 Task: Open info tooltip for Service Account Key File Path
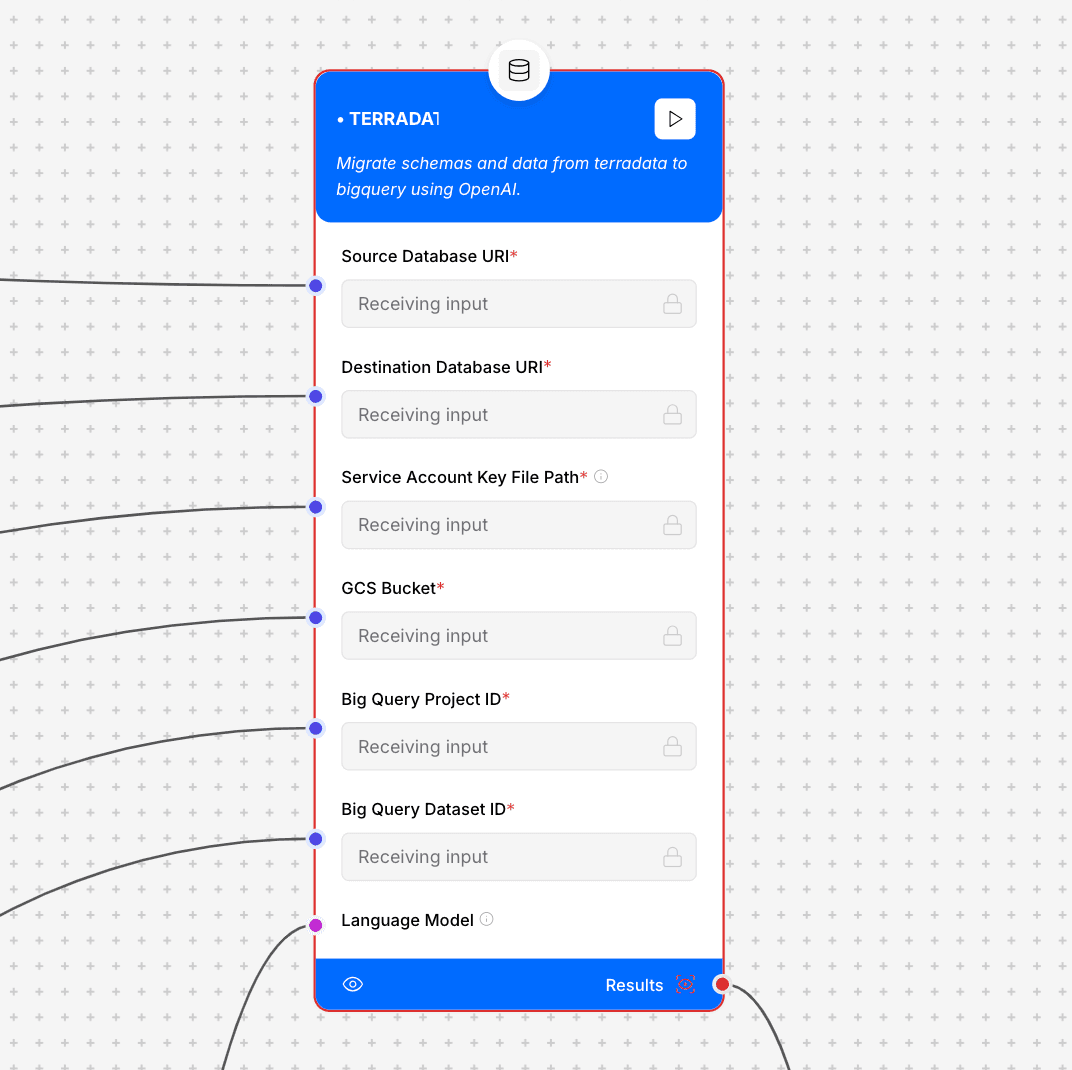601,477
